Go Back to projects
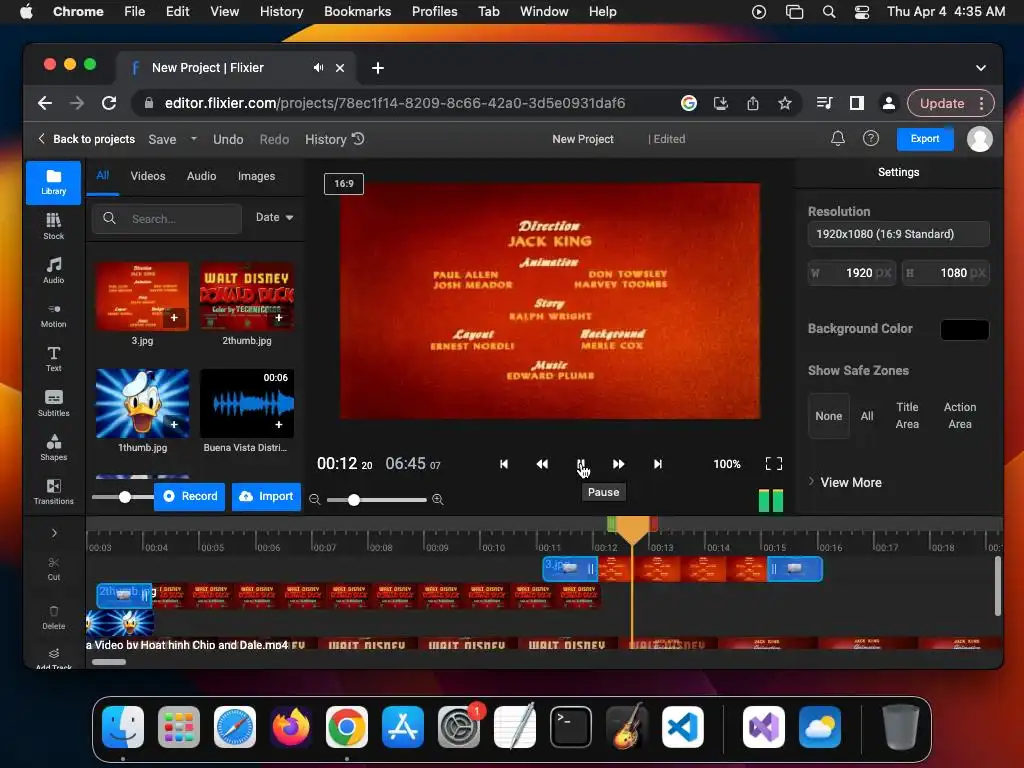The width and height of the screenshot is (1024, 768). (x=86, y=139)
